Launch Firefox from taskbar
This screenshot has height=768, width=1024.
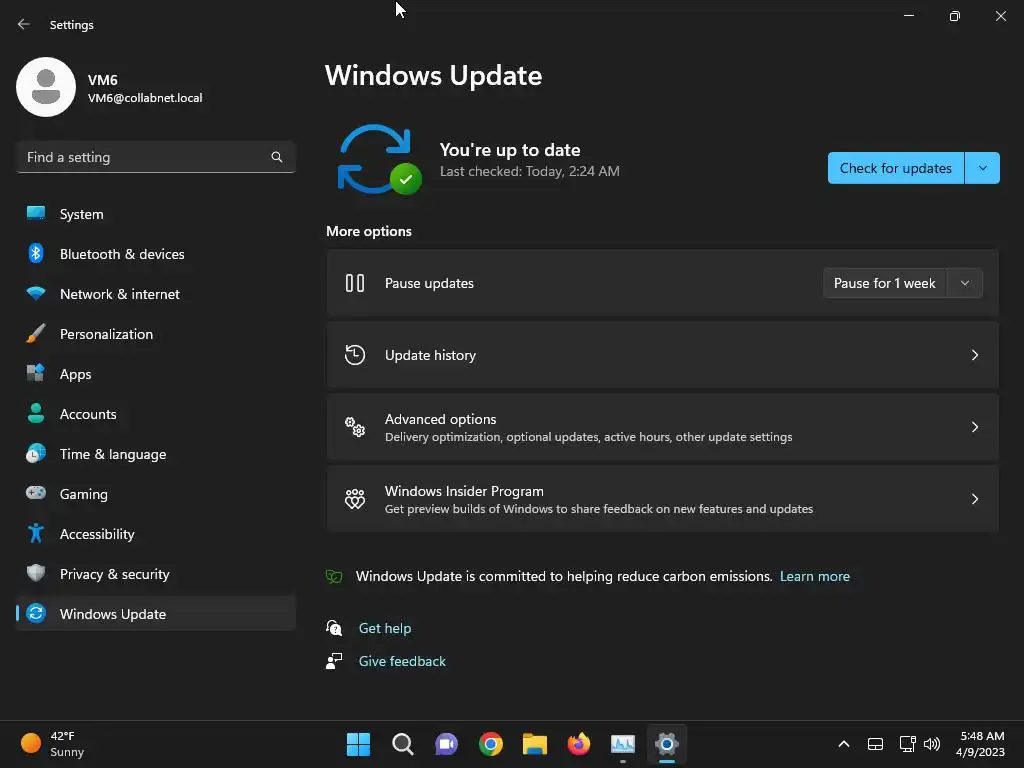pyautogui.click(x=579, y=744)
